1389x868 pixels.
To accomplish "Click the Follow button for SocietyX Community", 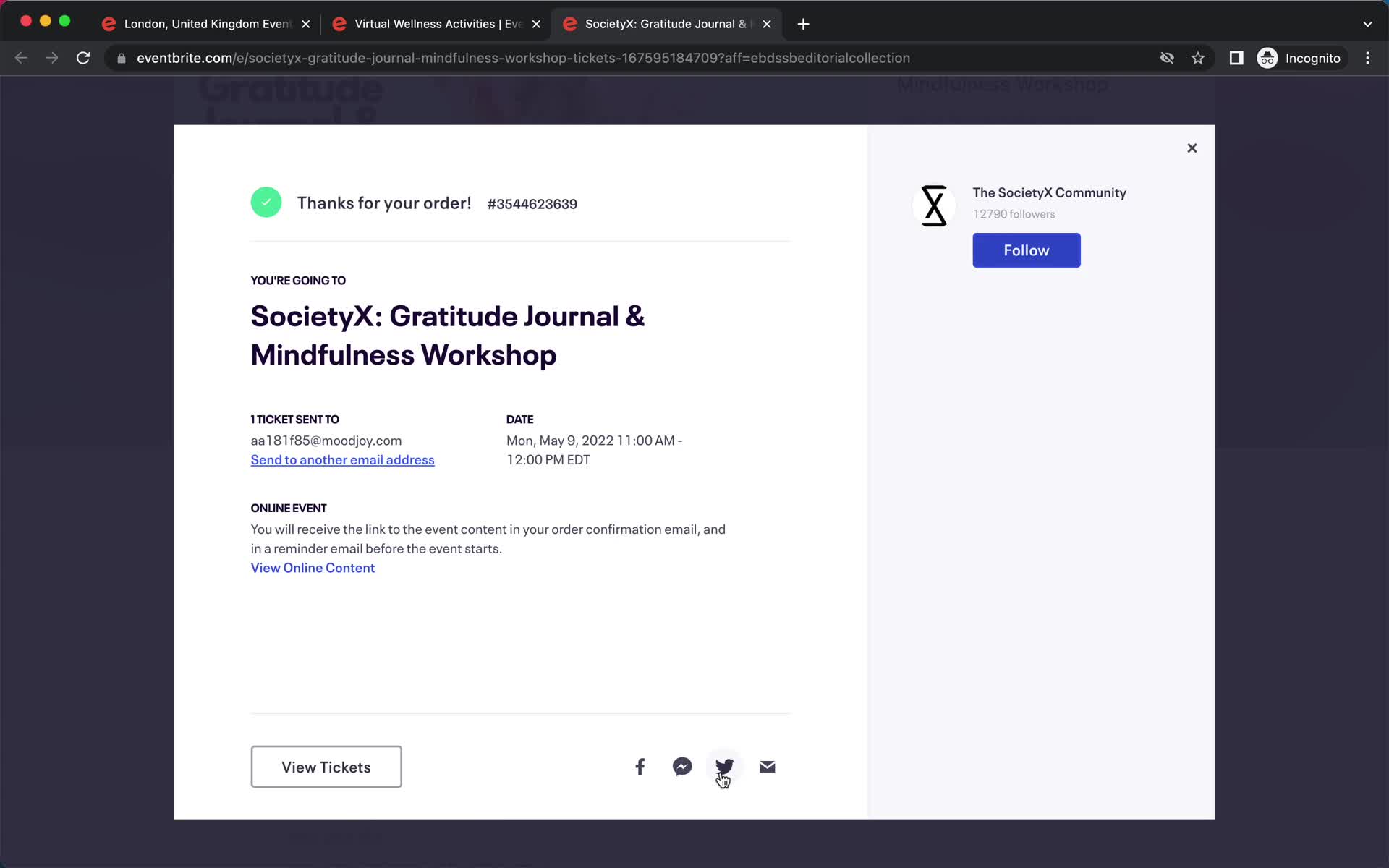I will (1027, 250).
